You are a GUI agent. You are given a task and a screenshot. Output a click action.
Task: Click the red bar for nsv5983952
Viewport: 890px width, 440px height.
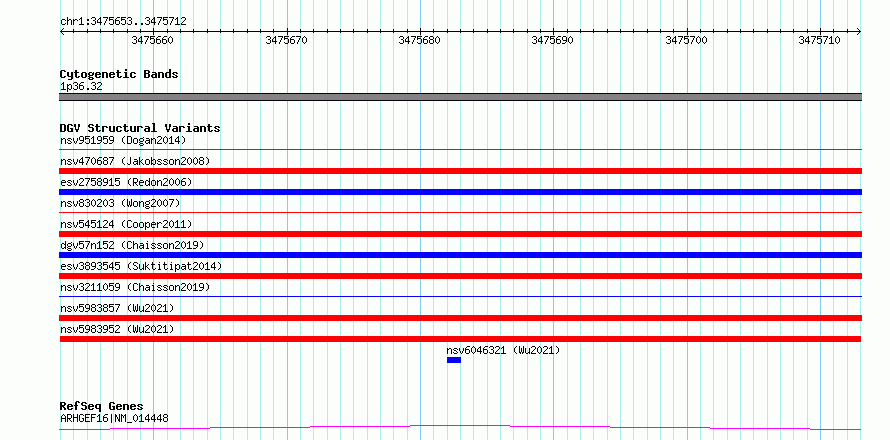click(460, 339)
